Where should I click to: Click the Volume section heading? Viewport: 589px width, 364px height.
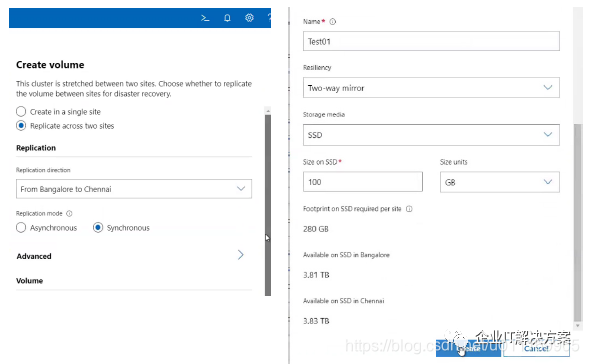coord(29,281)
